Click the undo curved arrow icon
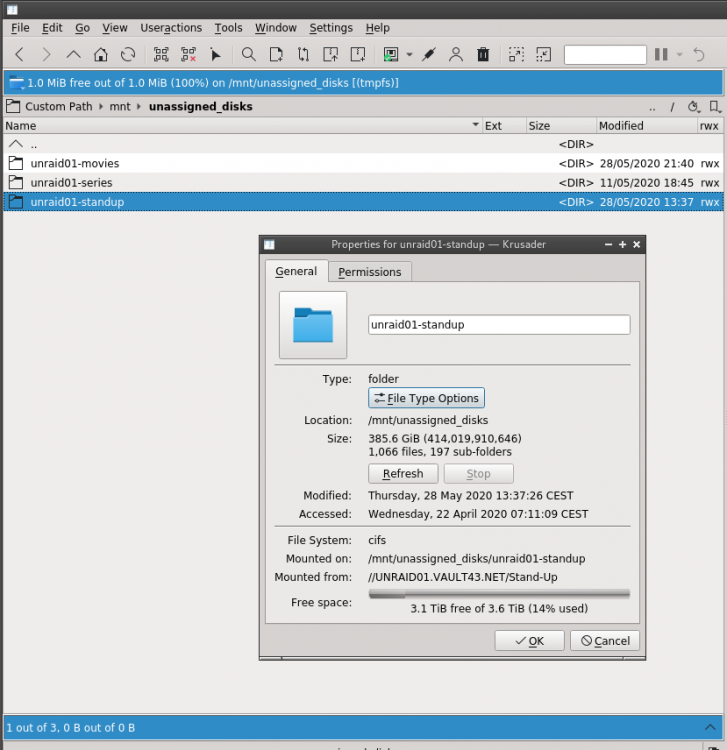 pos(699,55)
